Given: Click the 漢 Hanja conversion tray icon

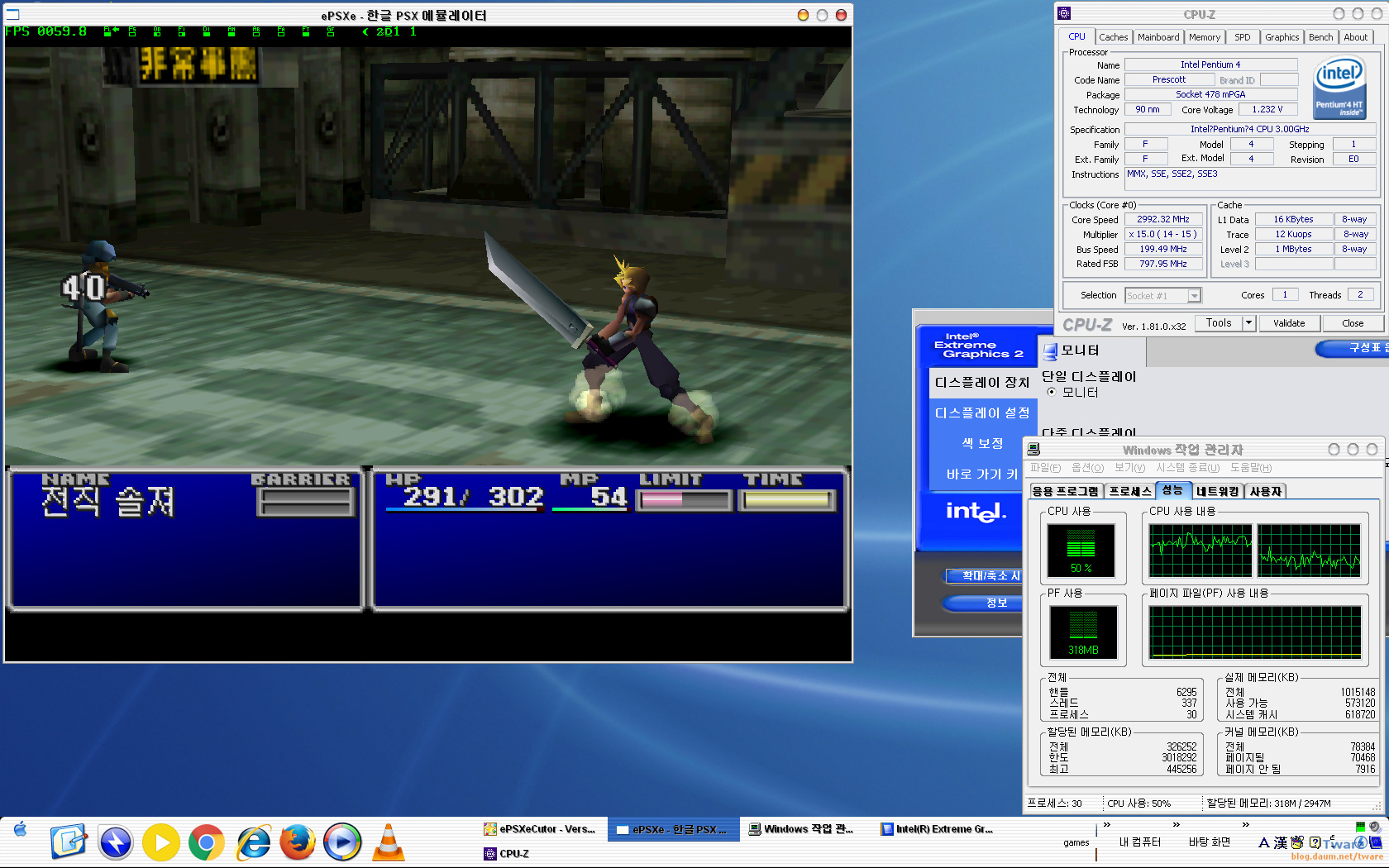Looking at the screenshot, I should tap(1281, 843).
